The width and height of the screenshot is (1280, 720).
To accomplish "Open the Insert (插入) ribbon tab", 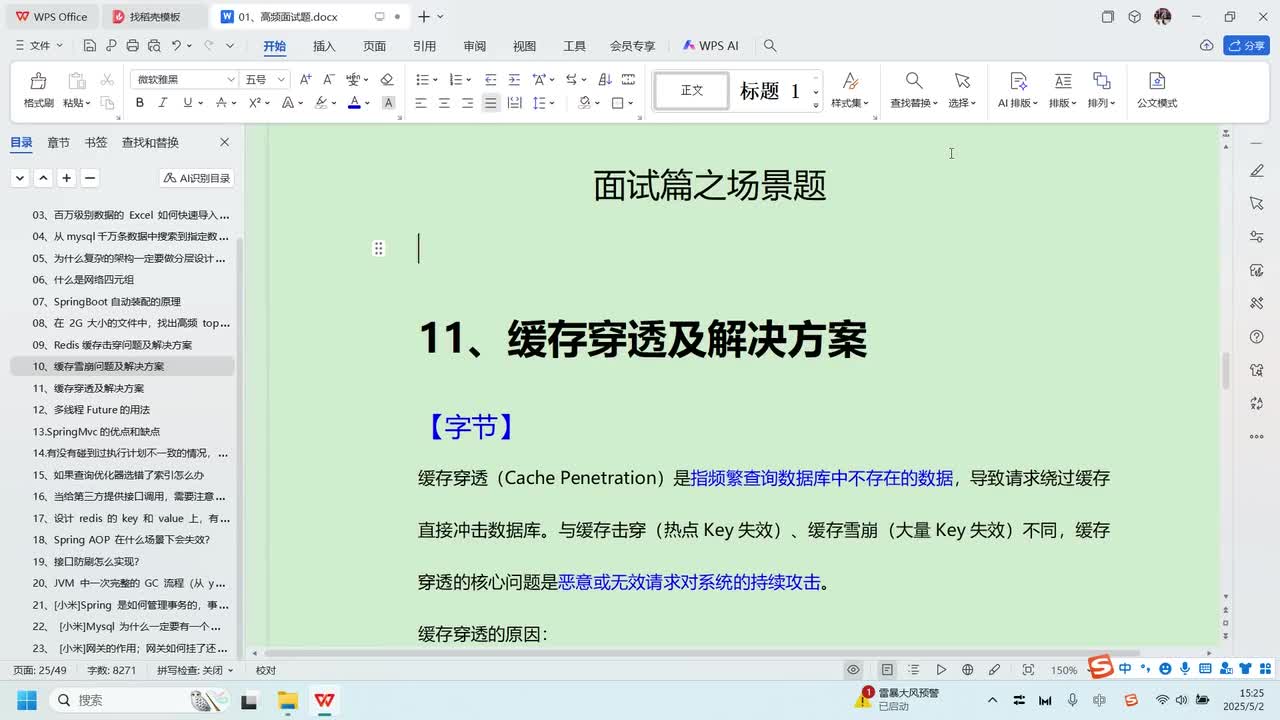I will [324, 46].
